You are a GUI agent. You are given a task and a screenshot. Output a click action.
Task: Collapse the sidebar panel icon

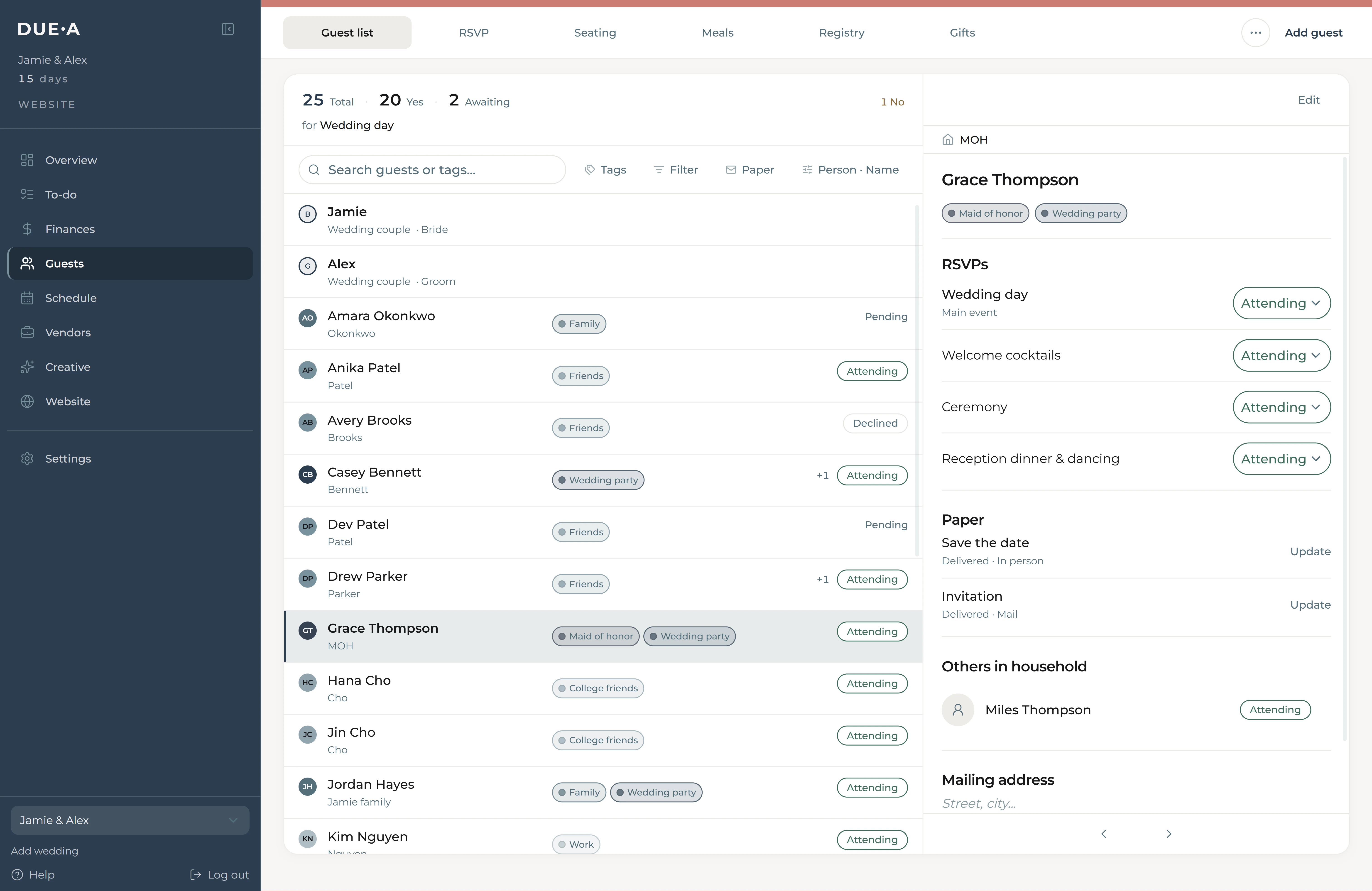pos(228,29)
